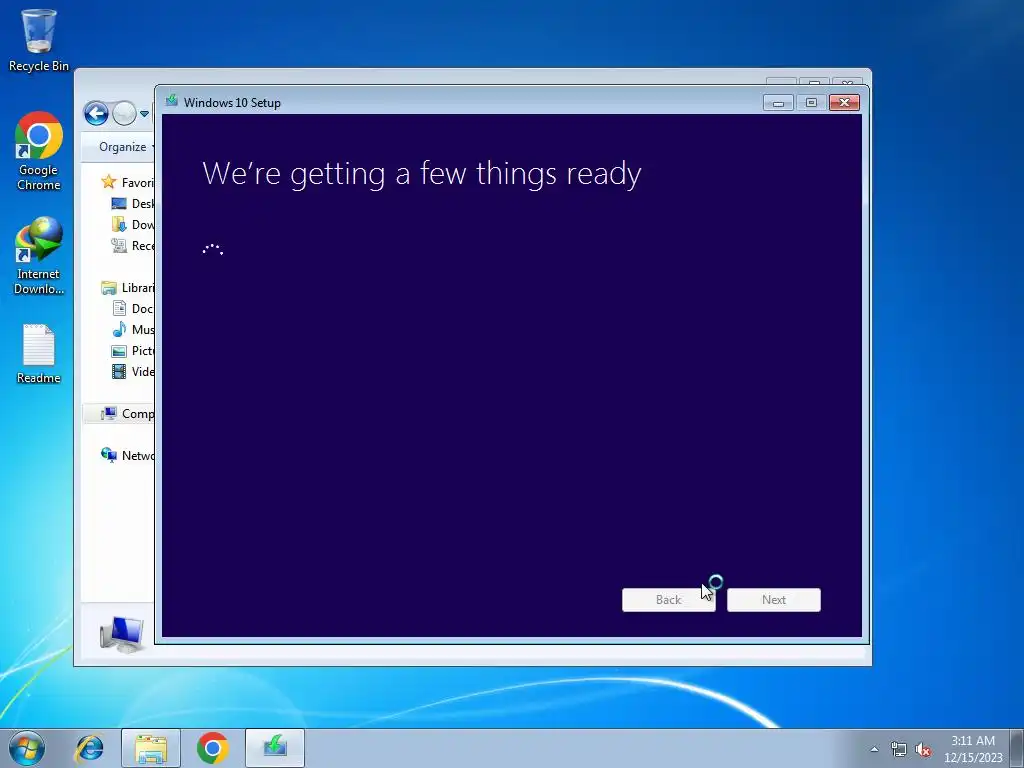Go back in the Explorer window
1024x768 pixels.
pyautogui.click(x=96, y=114)
